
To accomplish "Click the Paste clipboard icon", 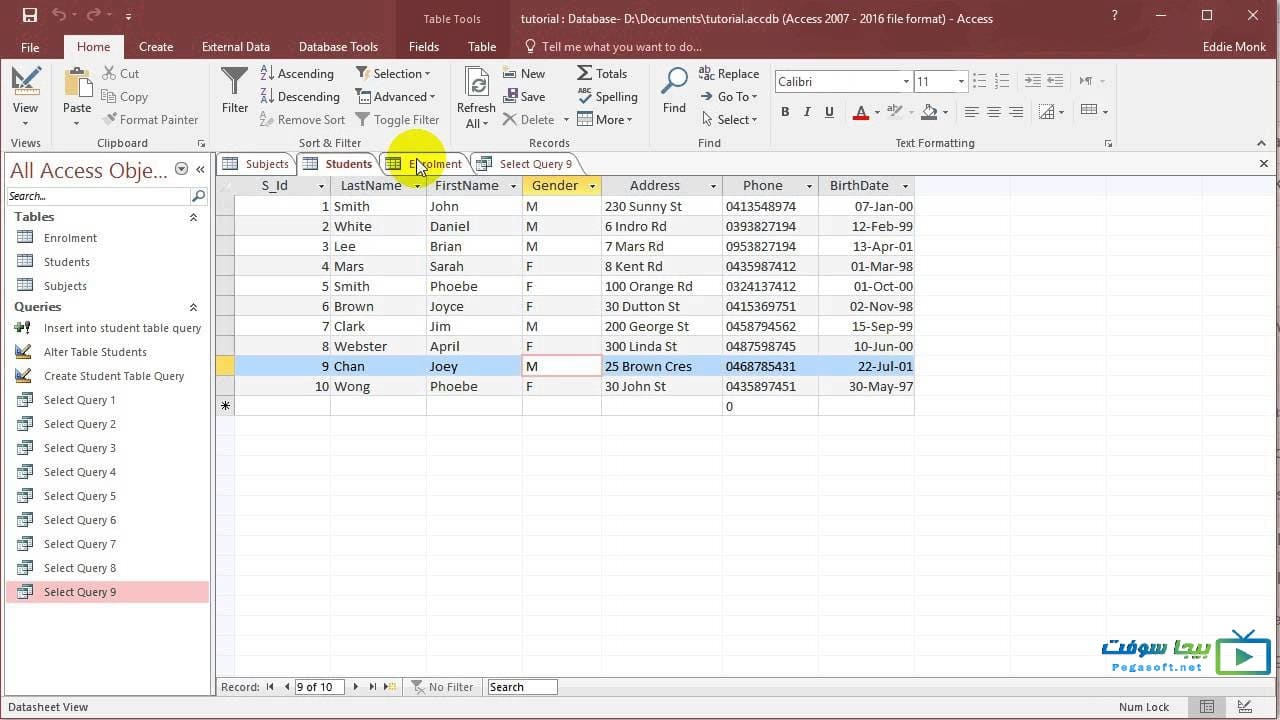I will coord(77,83).
